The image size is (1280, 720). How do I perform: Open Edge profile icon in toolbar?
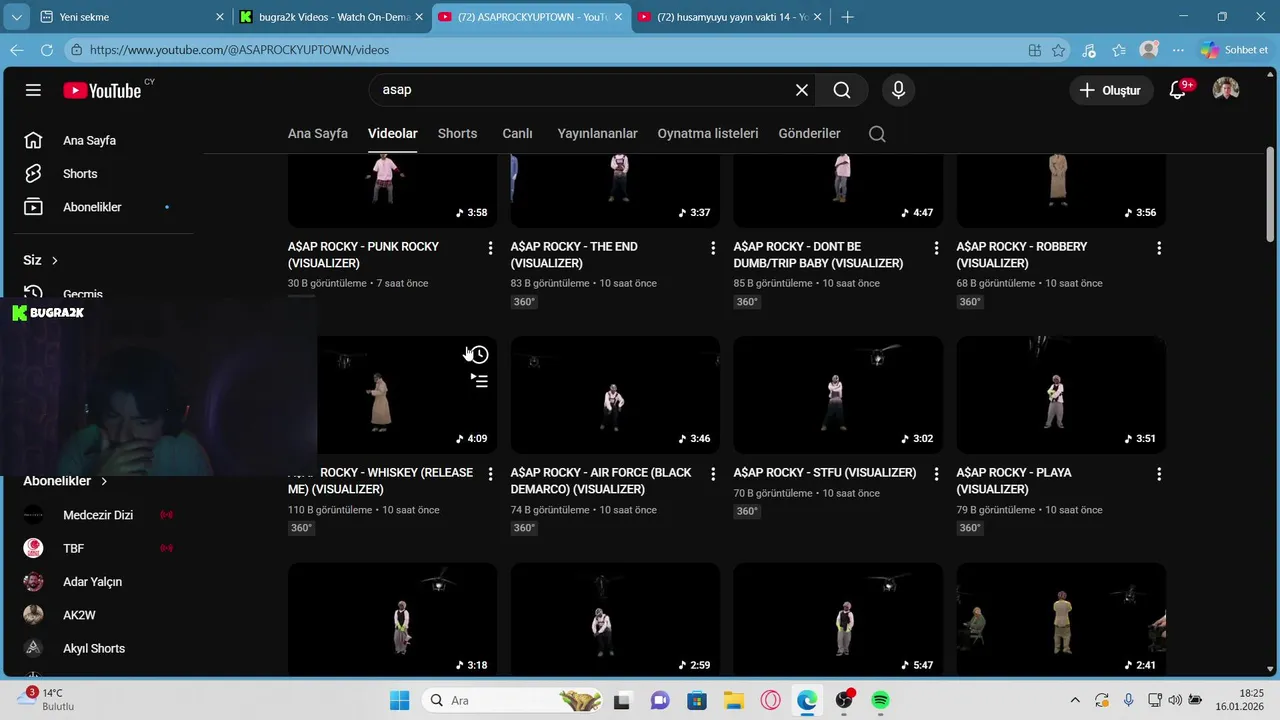coord(1149,50)
